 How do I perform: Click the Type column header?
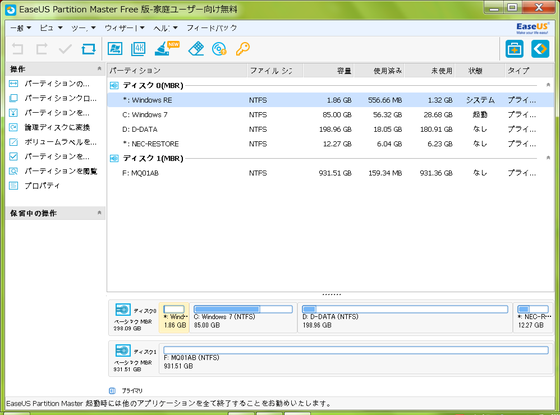pyautogui.click(x=529, y=71)
